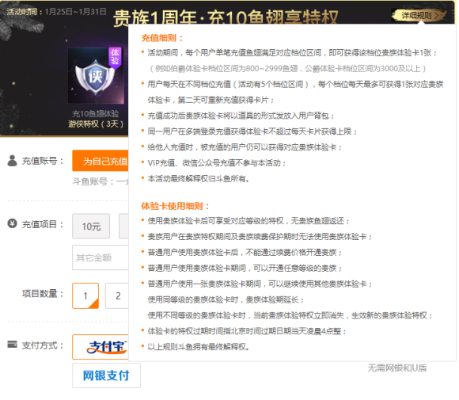
Task: Click the yen coin icon beside 充值项目
Action: point(12,224)
